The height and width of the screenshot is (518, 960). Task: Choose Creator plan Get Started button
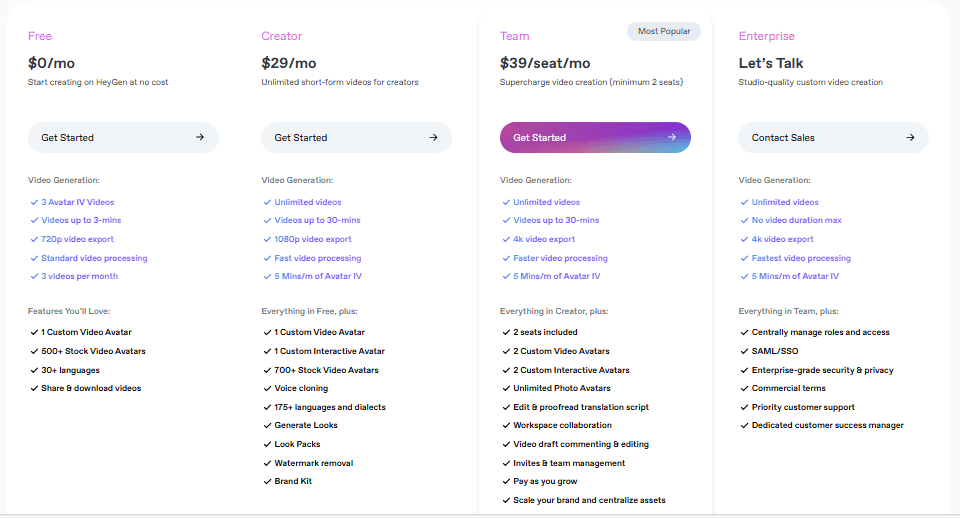pyautogui.click(x=356, y=137)
